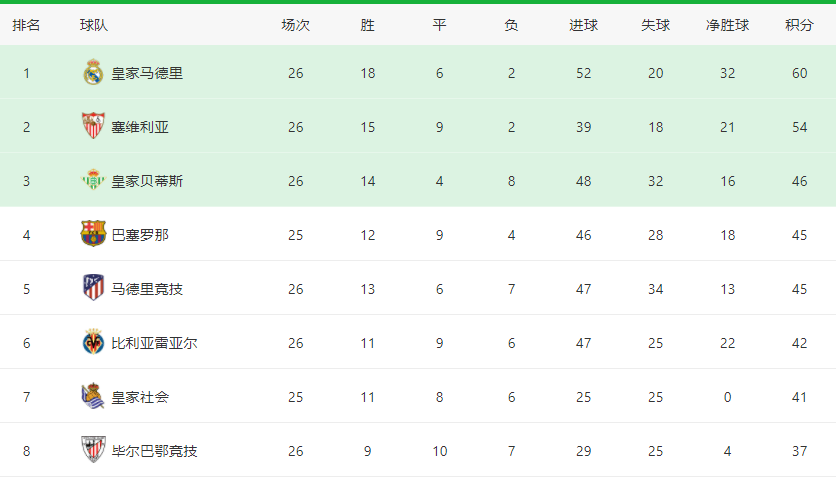Viewport: 836px width, 478px height.
Task: Select the Real Sociedad crest icon
Action: 93,396
